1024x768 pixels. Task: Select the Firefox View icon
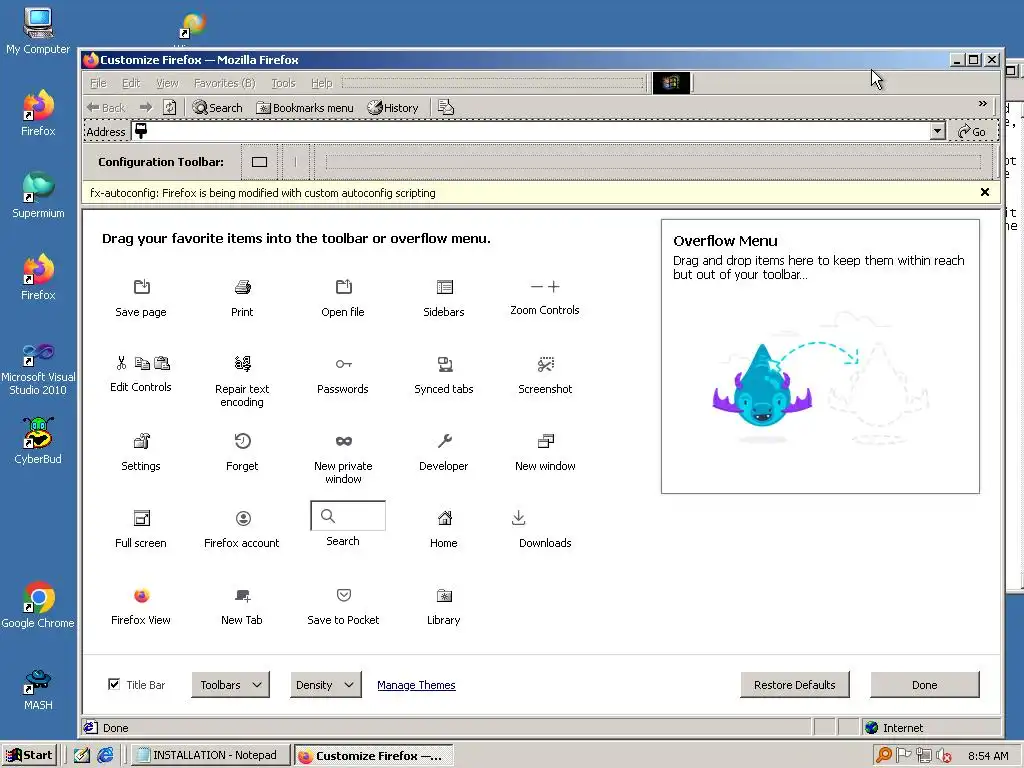click(142, 595)
